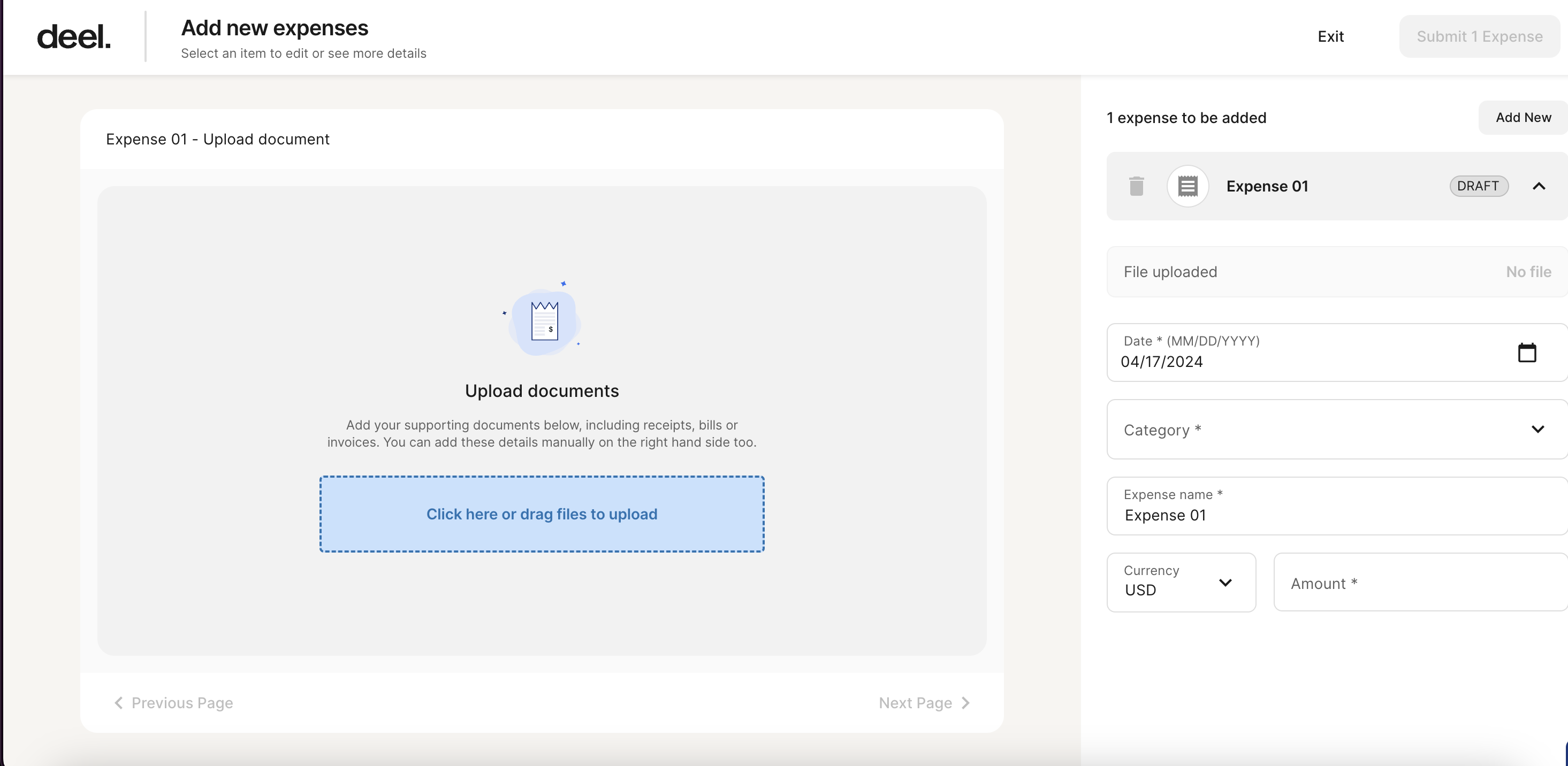Select the Expense 01 list item title
Image resolution: width=1568 pixels, height=766 pixels.
[1267, 186]
